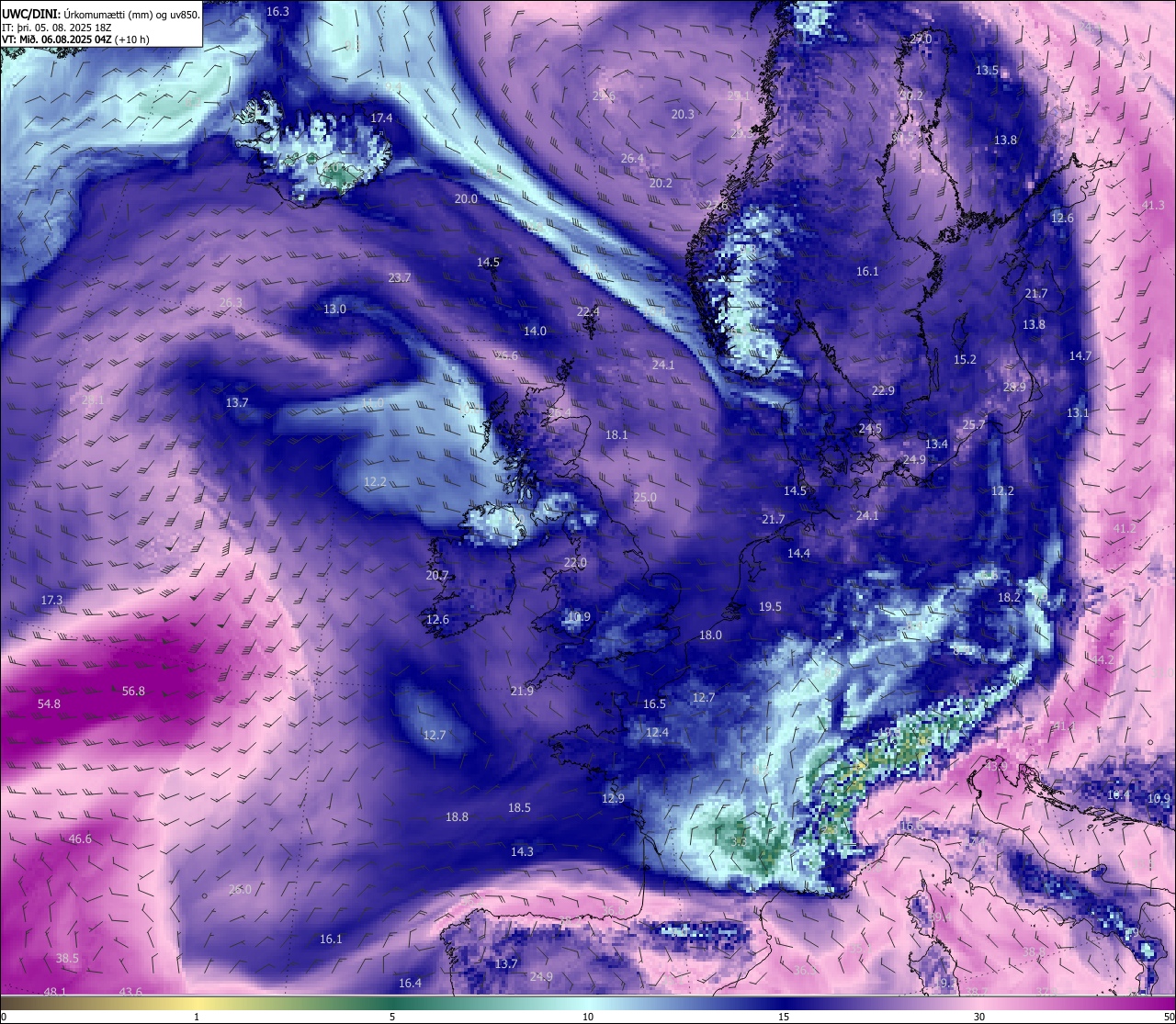Image resolution: width=1176 pixels, height=1024 pixels.
Task: Click the 14.3 value in Bay of Biscay
Action: 522,852
